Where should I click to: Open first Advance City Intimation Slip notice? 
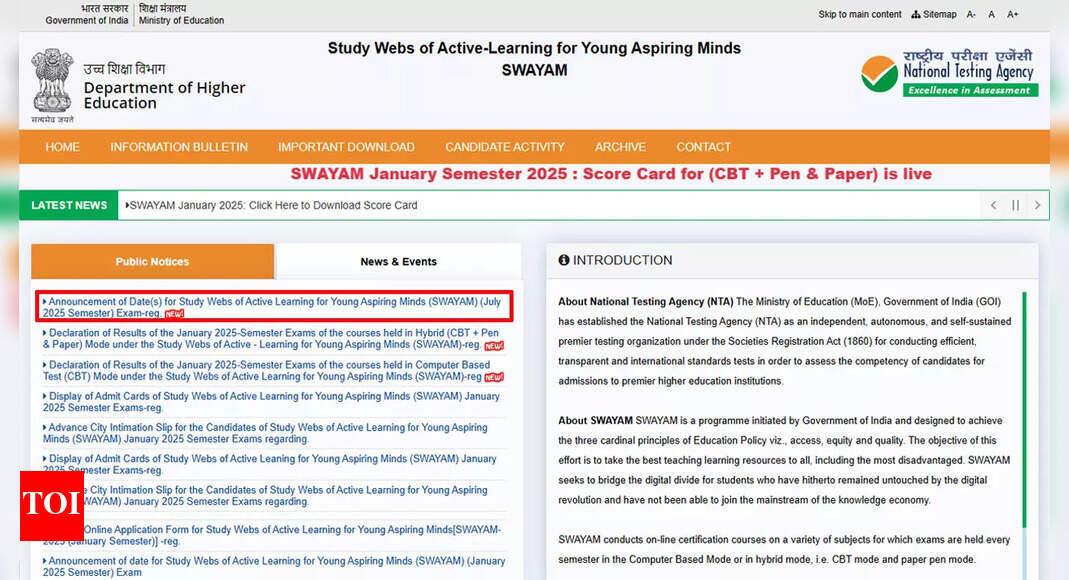pyautogui.click(x=266, y=433)
